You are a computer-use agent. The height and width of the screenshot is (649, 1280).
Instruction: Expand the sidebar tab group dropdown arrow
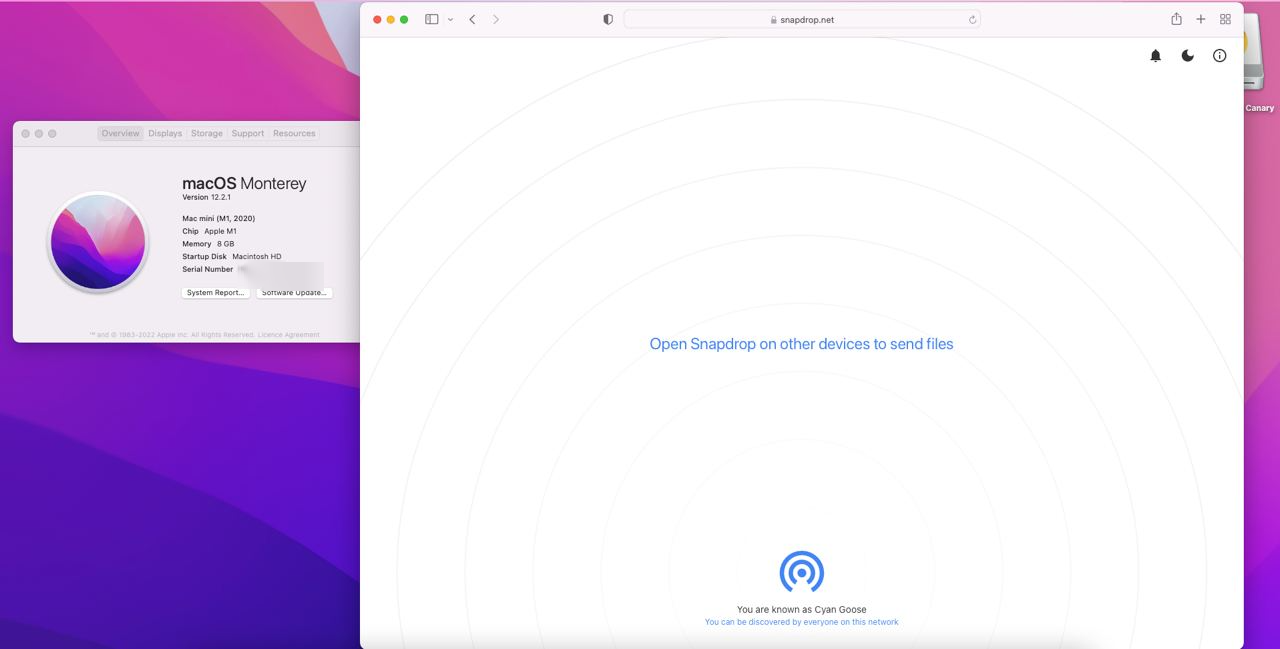[x=450, y=20]
